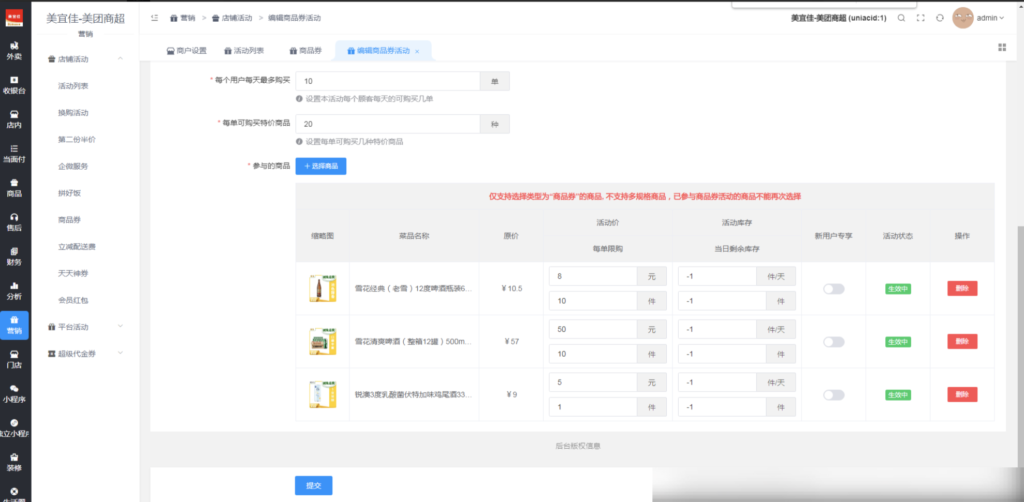The image size is (1024, 502).
Task: Switch to the 商户设置 tab
Action: click(187, 51)
